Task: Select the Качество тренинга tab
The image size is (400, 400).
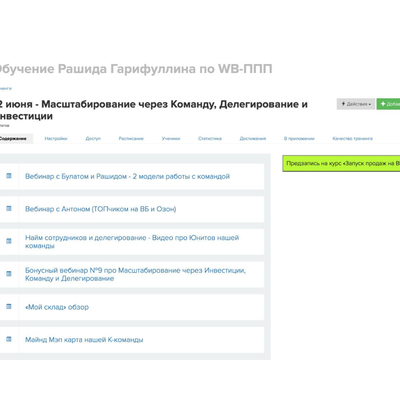Action: tap(352, 138)
